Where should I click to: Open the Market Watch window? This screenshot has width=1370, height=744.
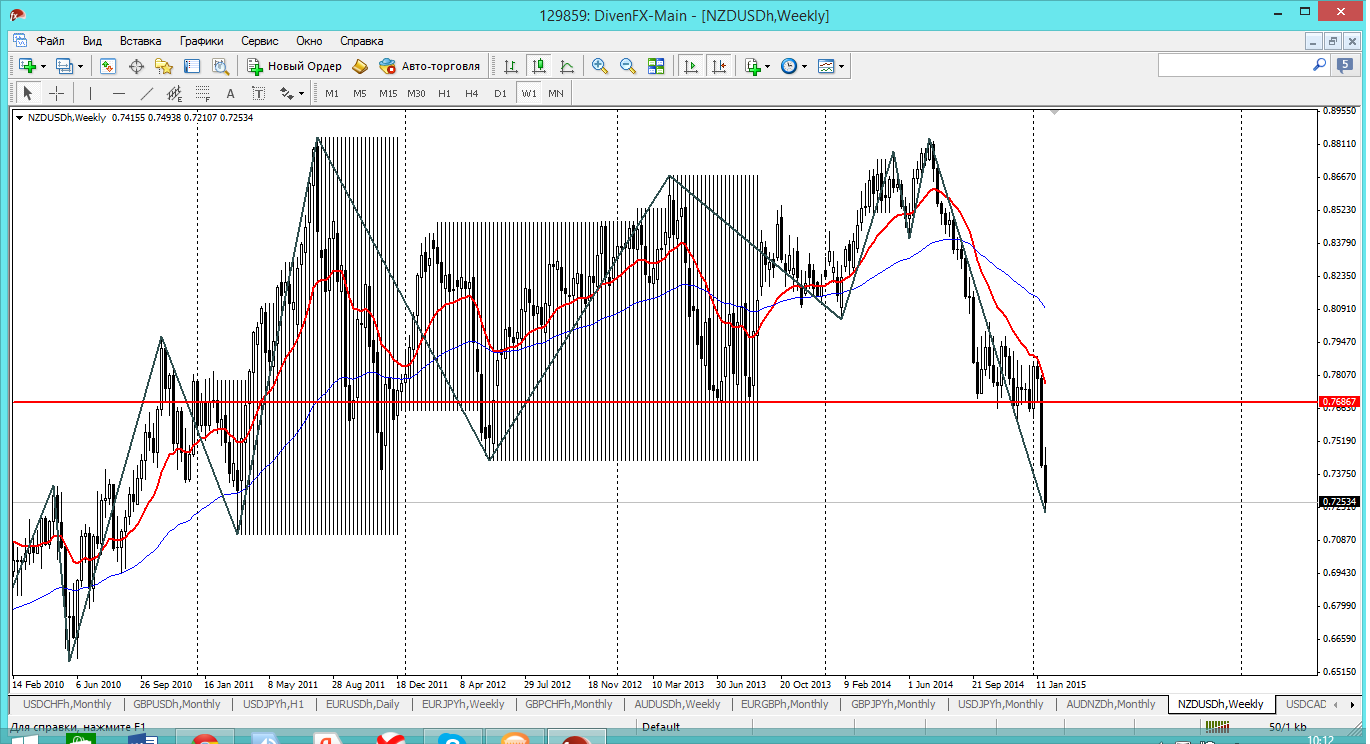pos(108,66)
